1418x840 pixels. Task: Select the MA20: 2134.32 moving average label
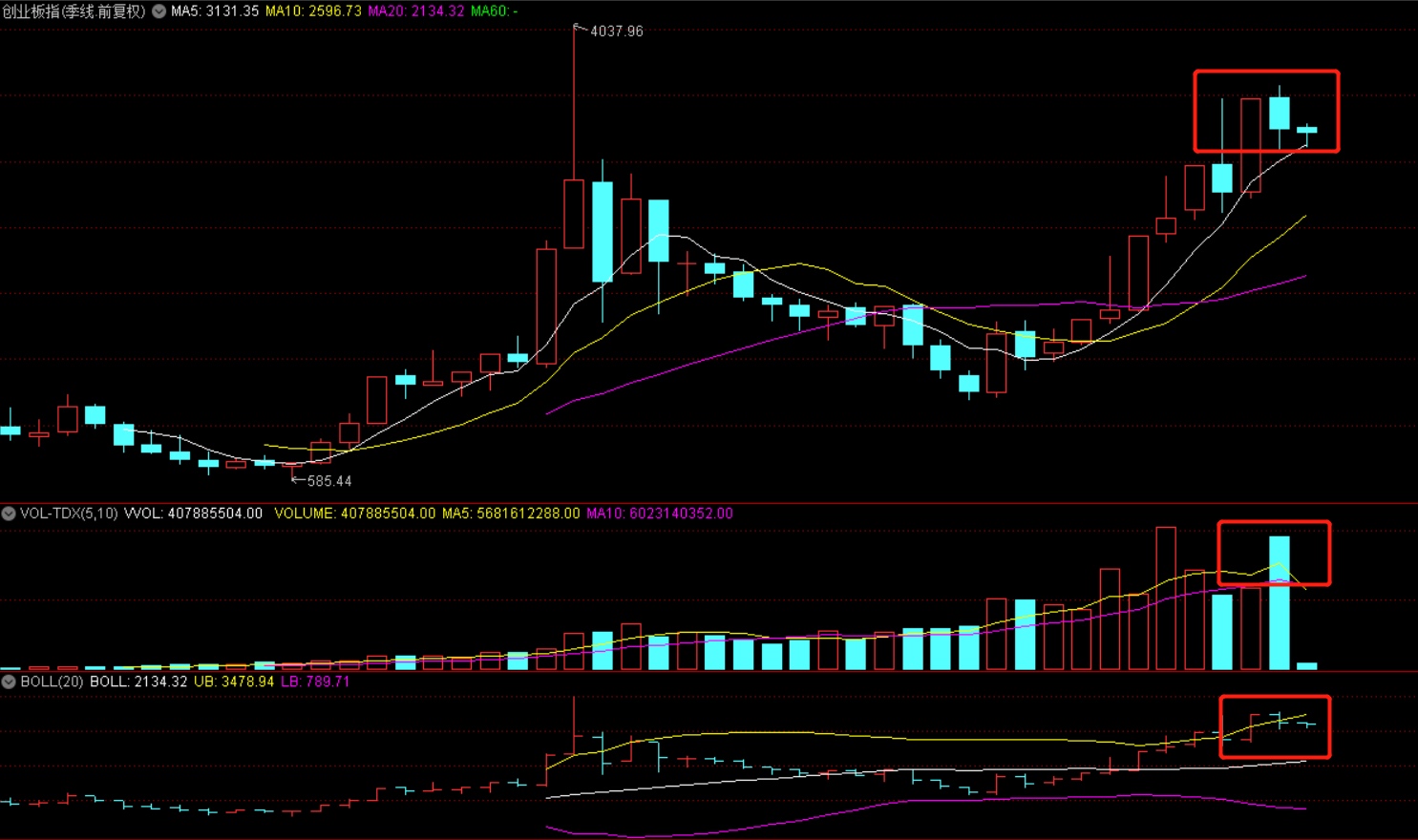416,11
